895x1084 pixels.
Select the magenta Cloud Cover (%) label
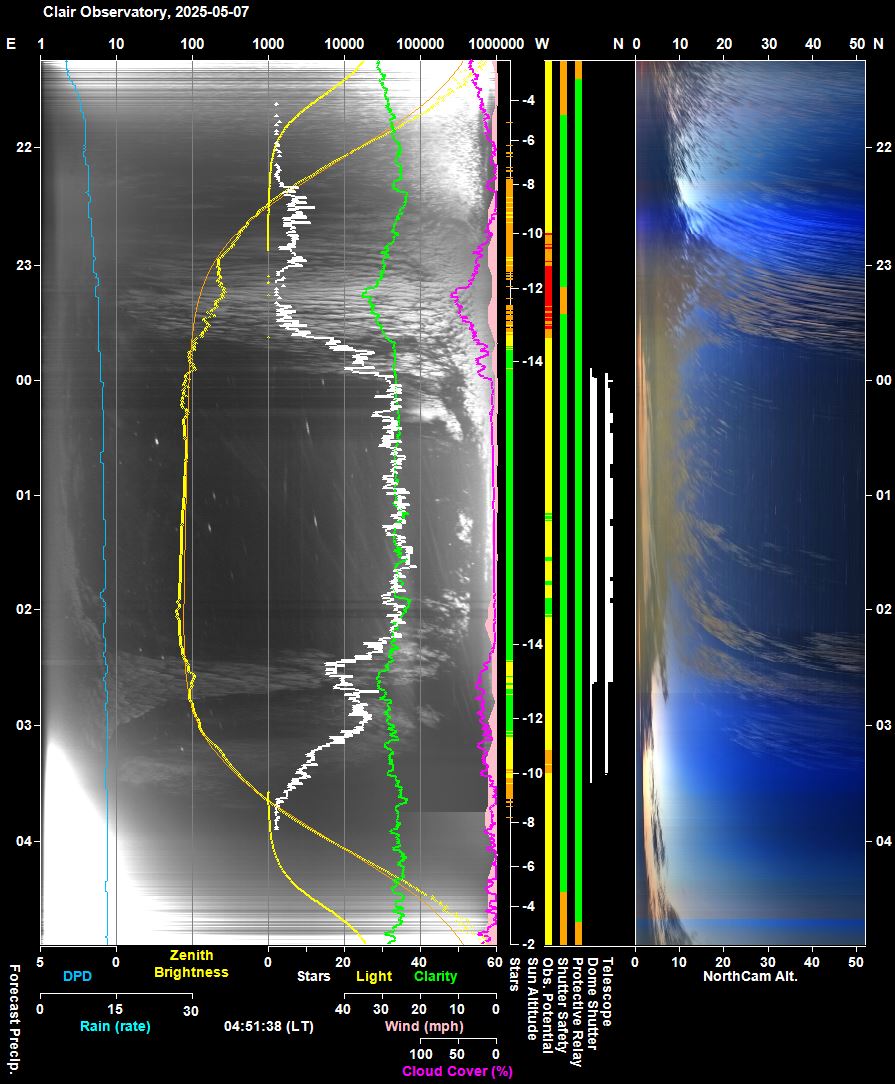pos(457,1071)
